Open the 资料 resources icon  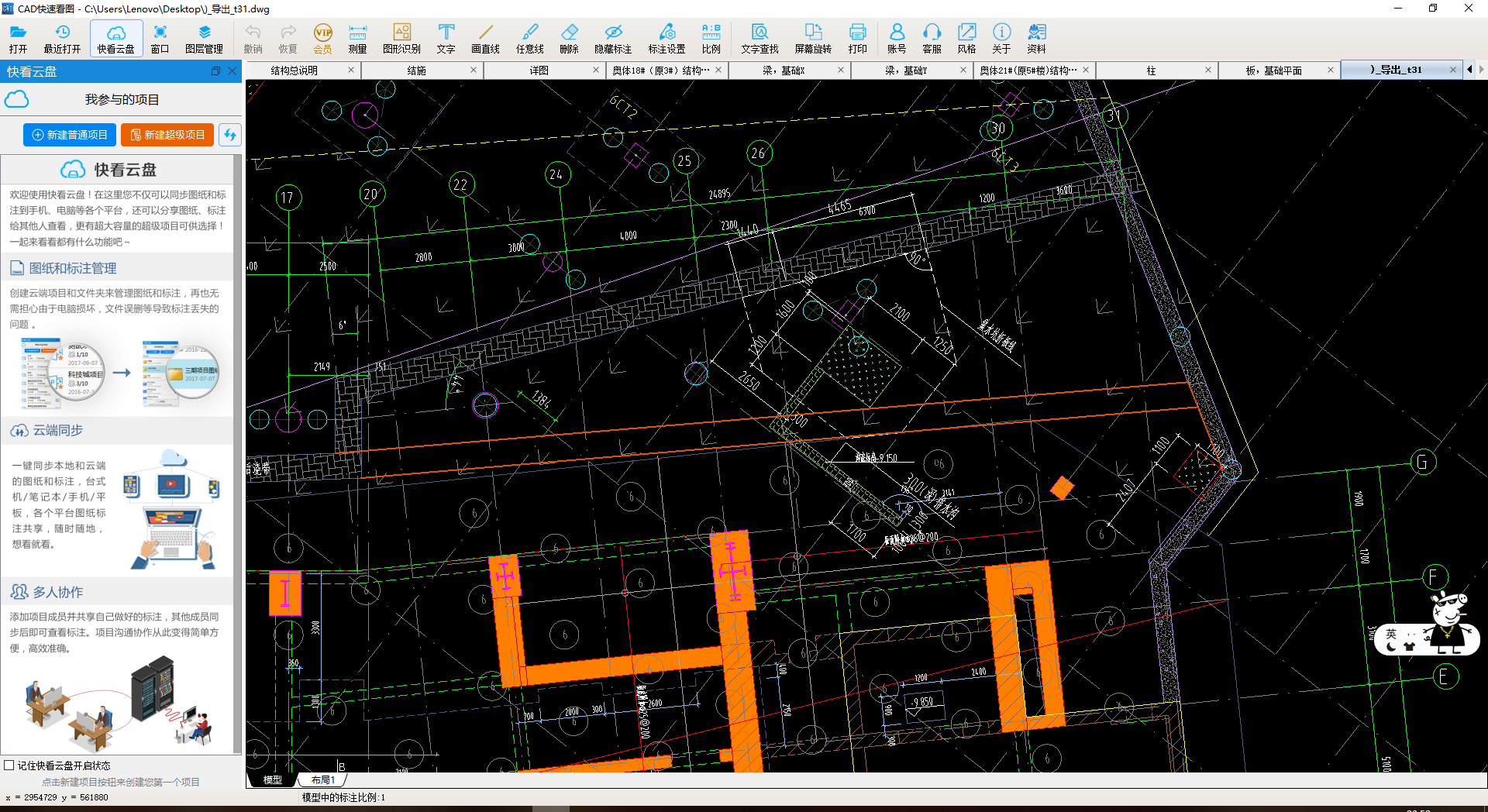pyautogui.click(x=1036, y=38)
